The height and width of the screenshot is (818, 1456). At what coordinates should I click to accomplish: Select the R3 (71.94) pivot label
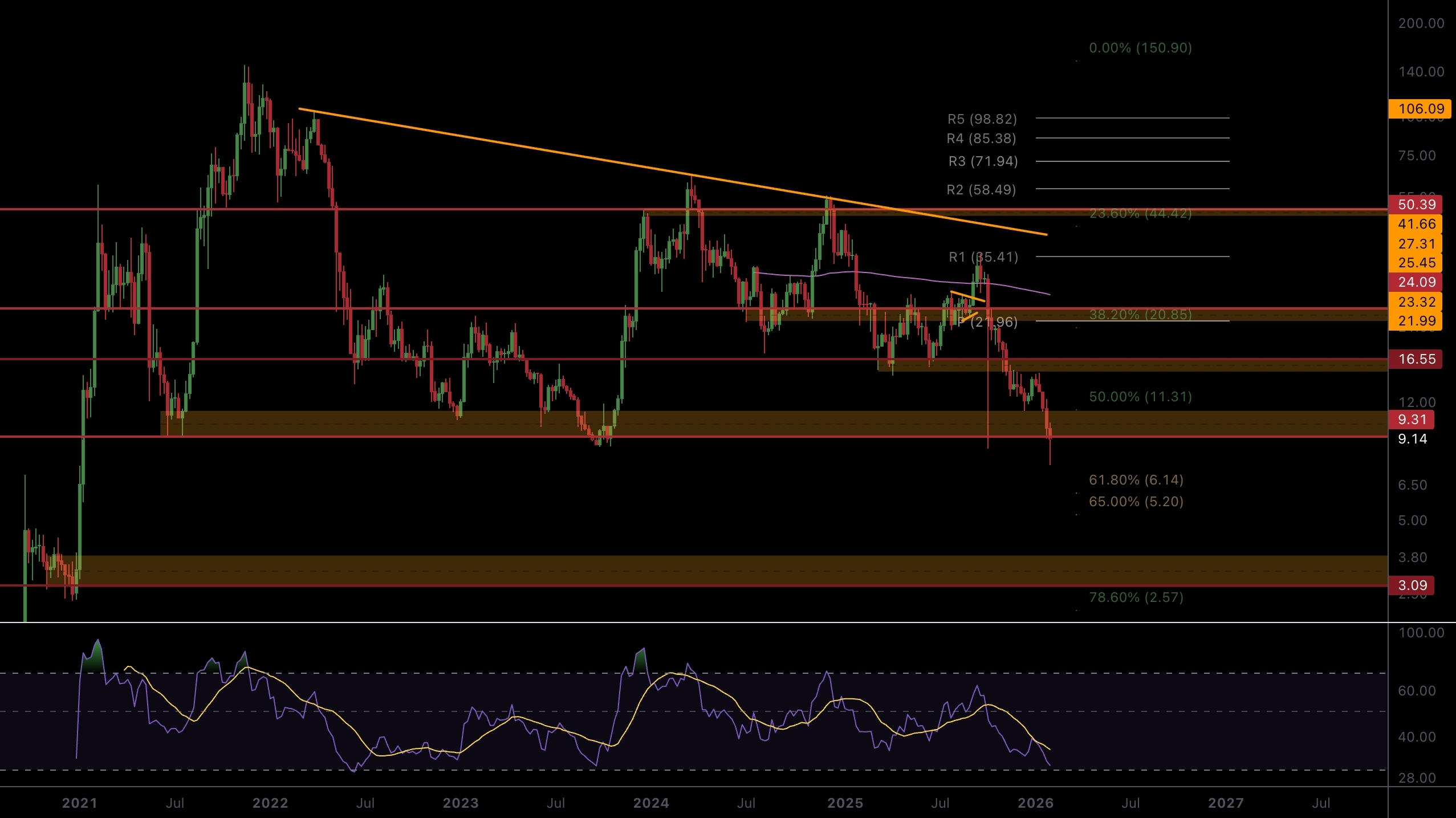pos(983,161)
